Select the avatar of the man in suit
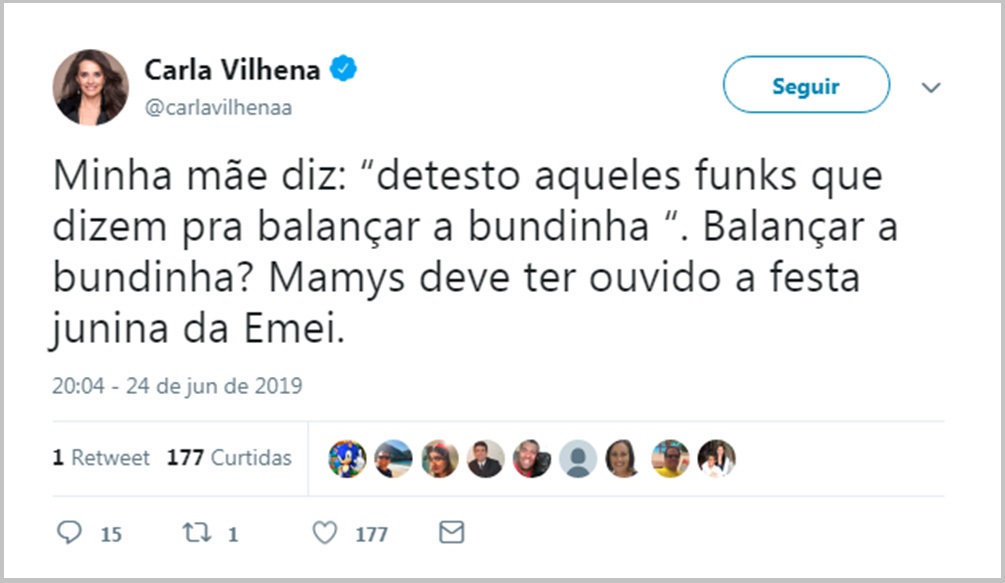1005x583 pixels. tap(485, 459)
